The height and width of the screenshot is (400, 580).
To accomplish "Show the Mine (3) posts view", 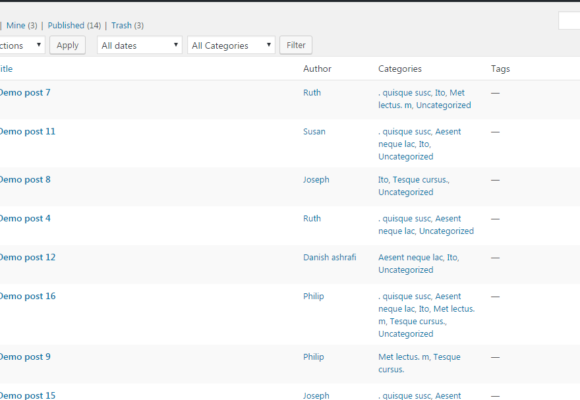I will coord(21,26).
